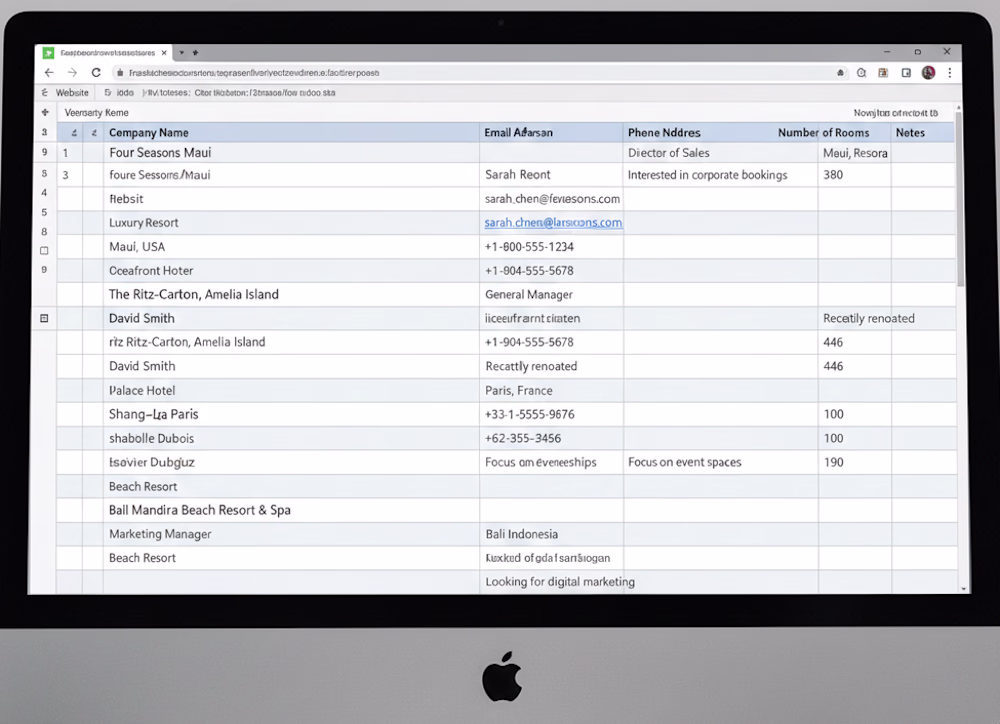
Task: Select the shabolle Dubois cell
Action: 291,438
